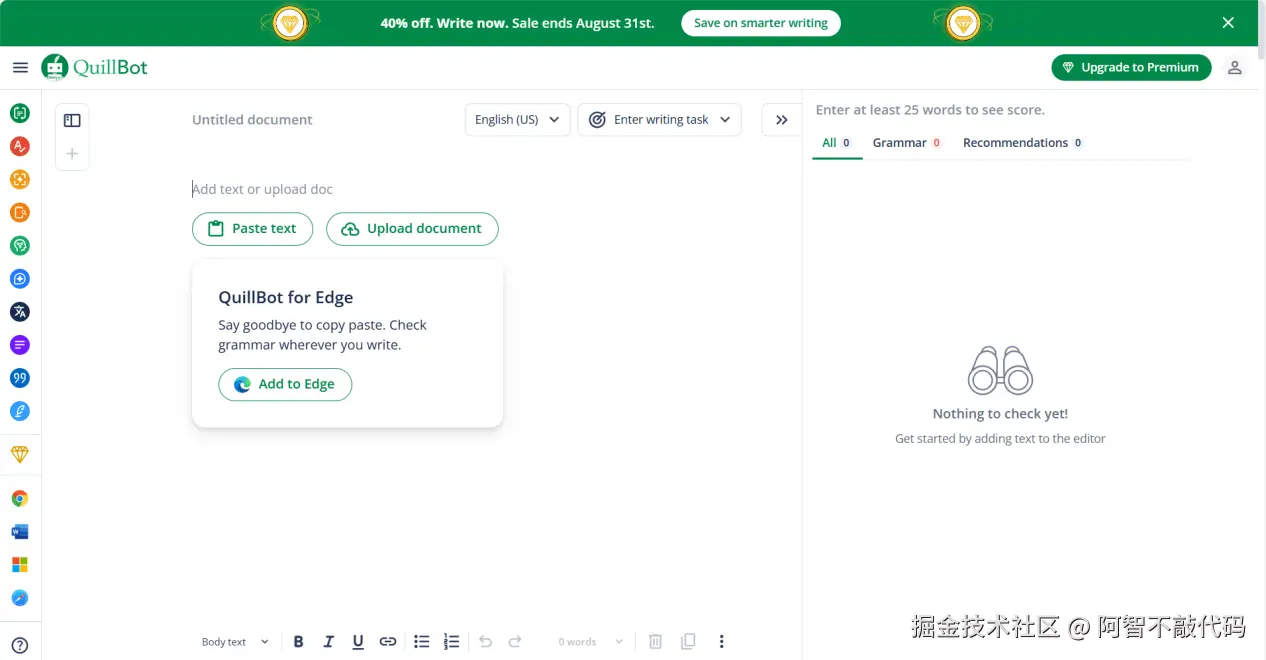Click the Premium diamond sidebar icon

20,454
